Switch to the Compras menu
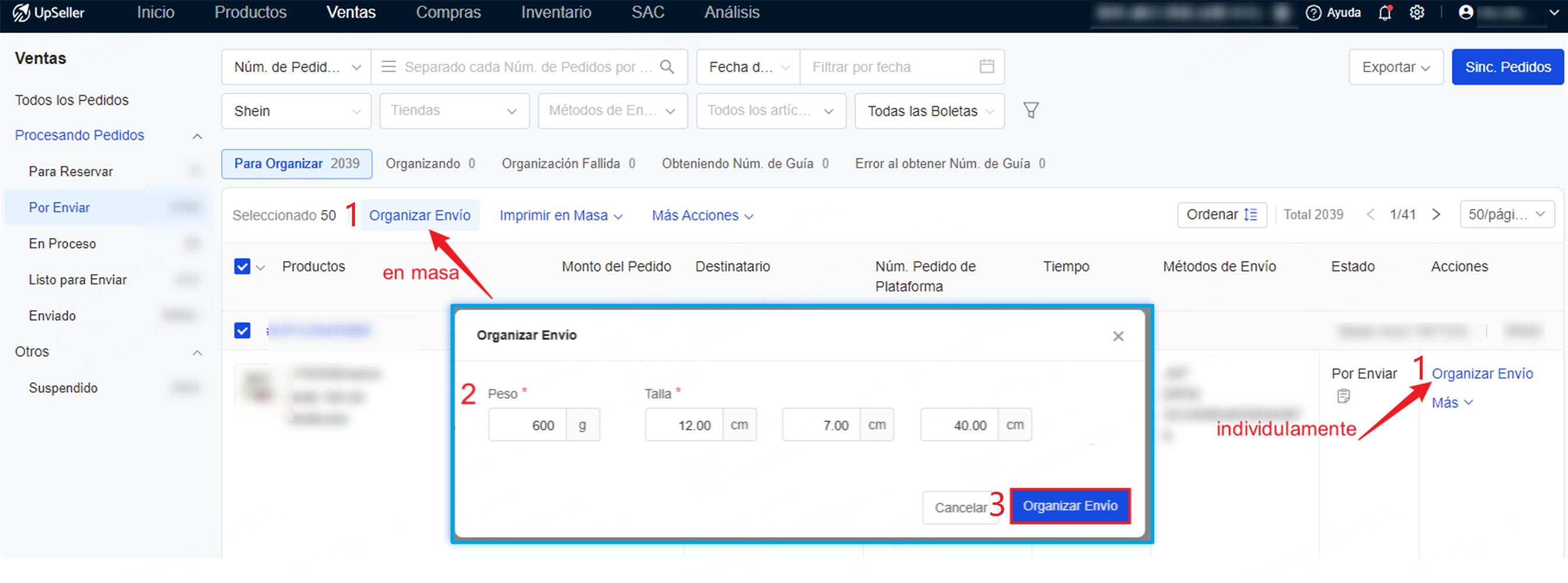Screen dimensions: 1568x583 click(x=449, y=12)
